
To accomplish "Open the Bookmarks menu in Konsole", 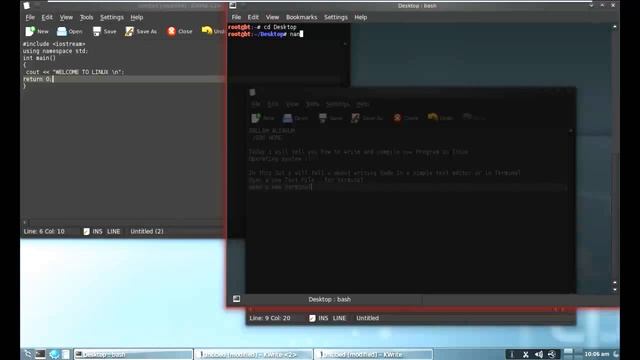I will tap(301, 17).
